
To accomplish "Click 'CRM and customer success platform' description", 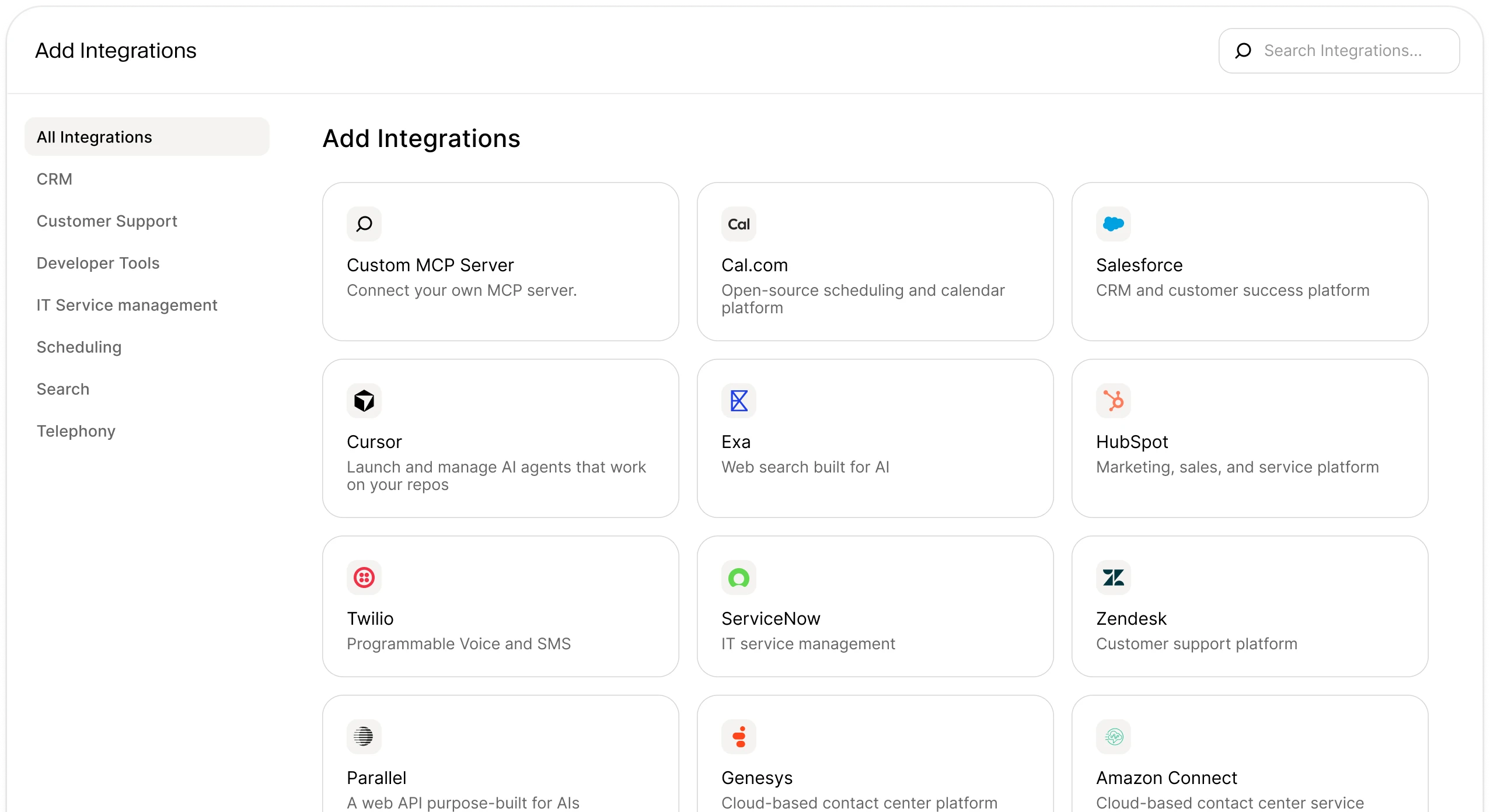I will pos(1233,290).
